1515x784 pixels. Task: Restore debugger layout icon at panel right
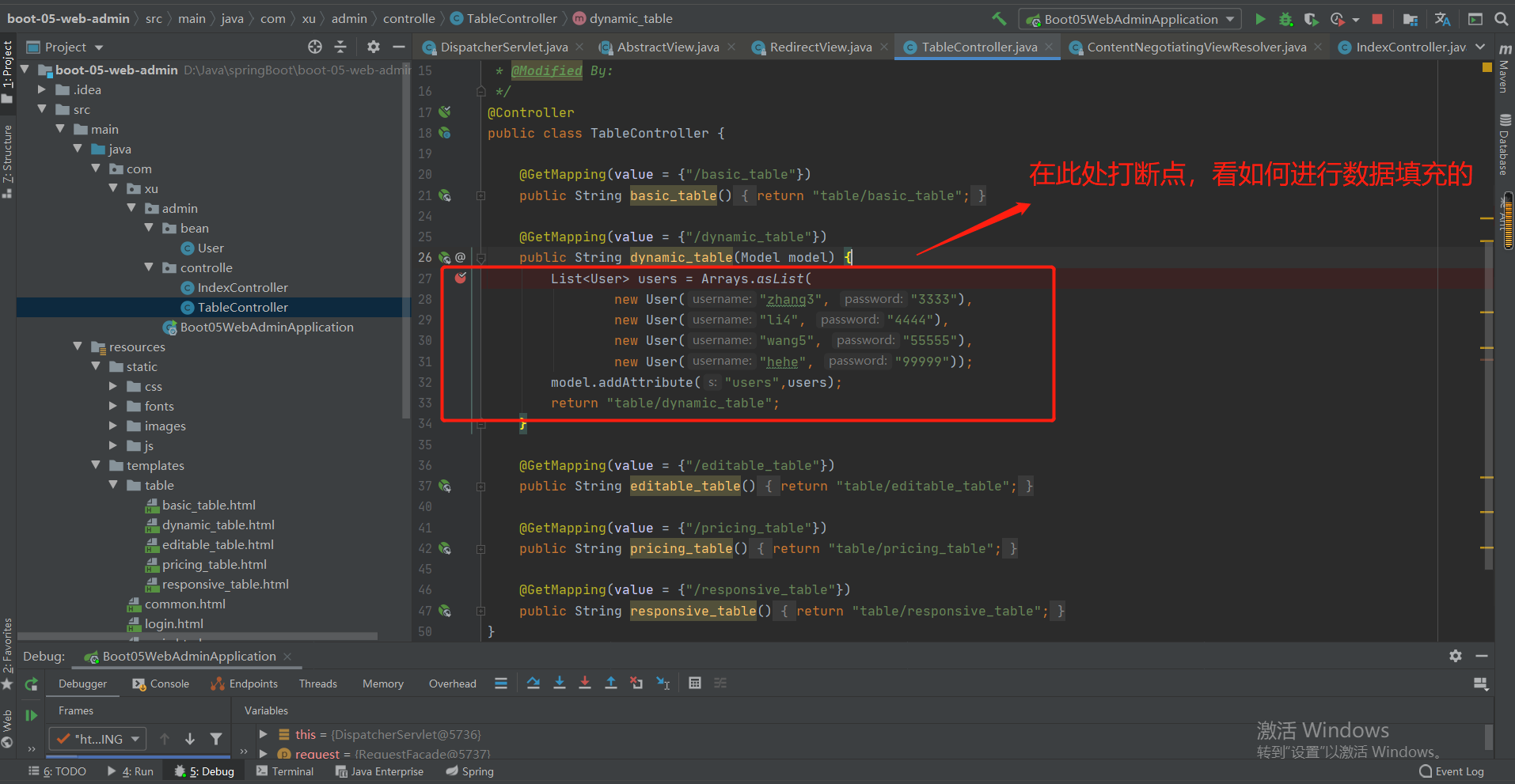(x=1481, y=684)
